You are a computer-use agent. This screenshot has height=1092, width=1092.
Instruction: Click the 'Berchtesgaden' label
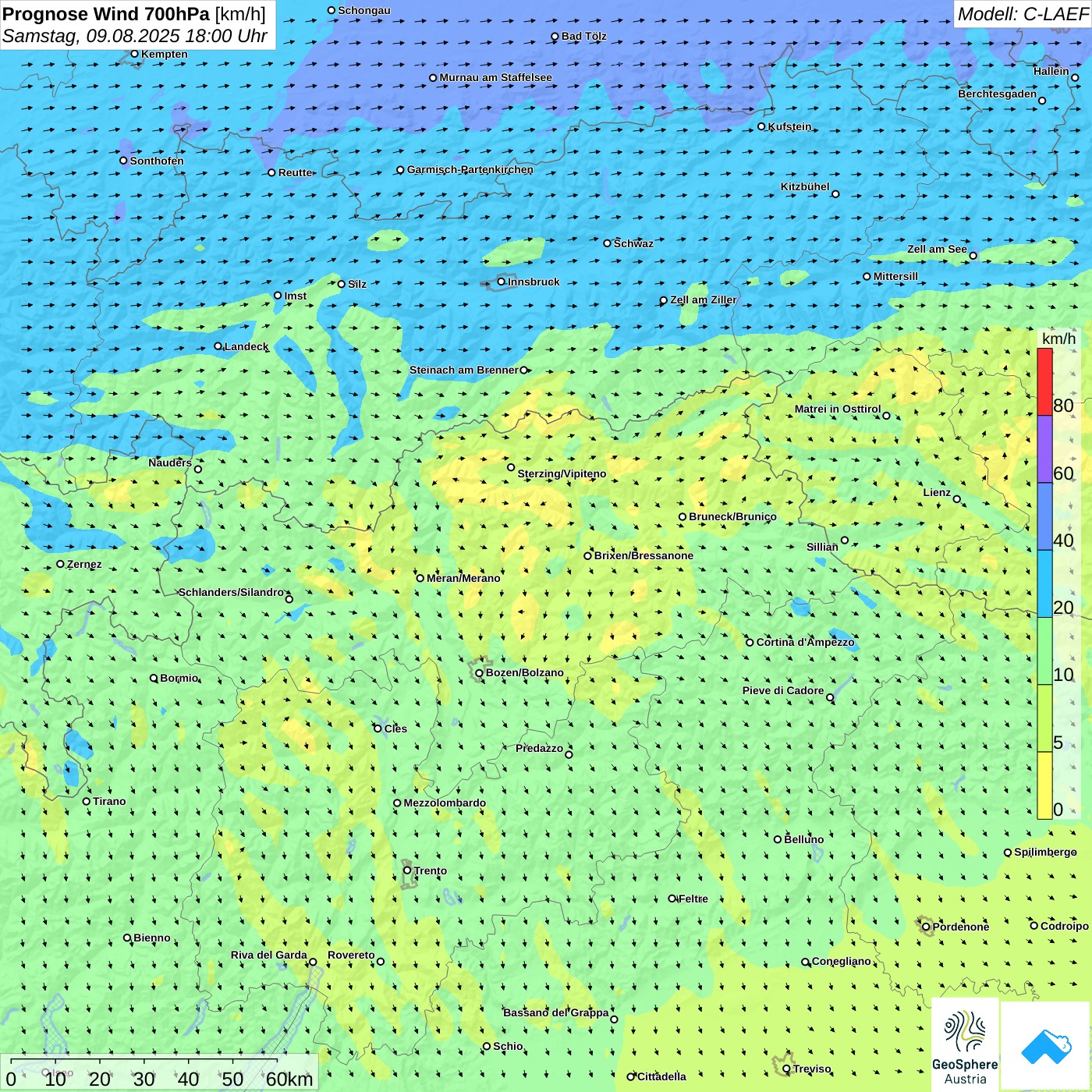(x=998, y=94)
